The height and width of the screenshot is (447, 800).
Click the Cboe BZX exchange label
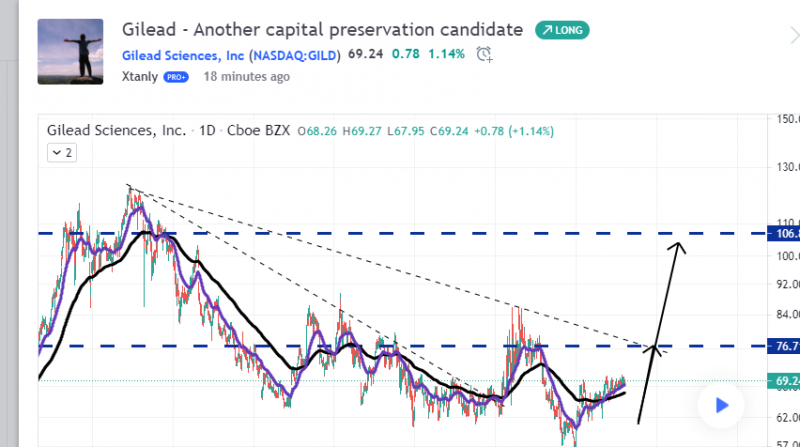coord(260,130)
